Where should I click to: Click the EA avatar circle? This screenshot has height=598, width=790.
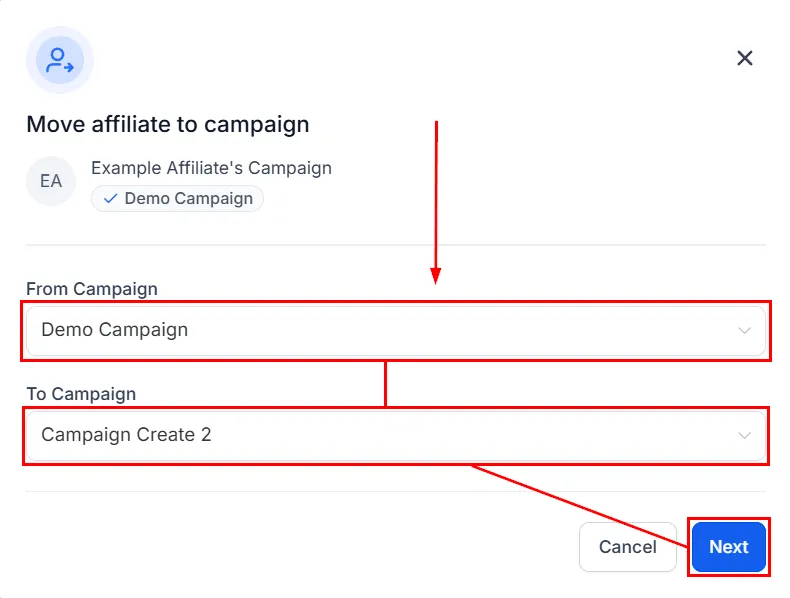click(51, 181)
